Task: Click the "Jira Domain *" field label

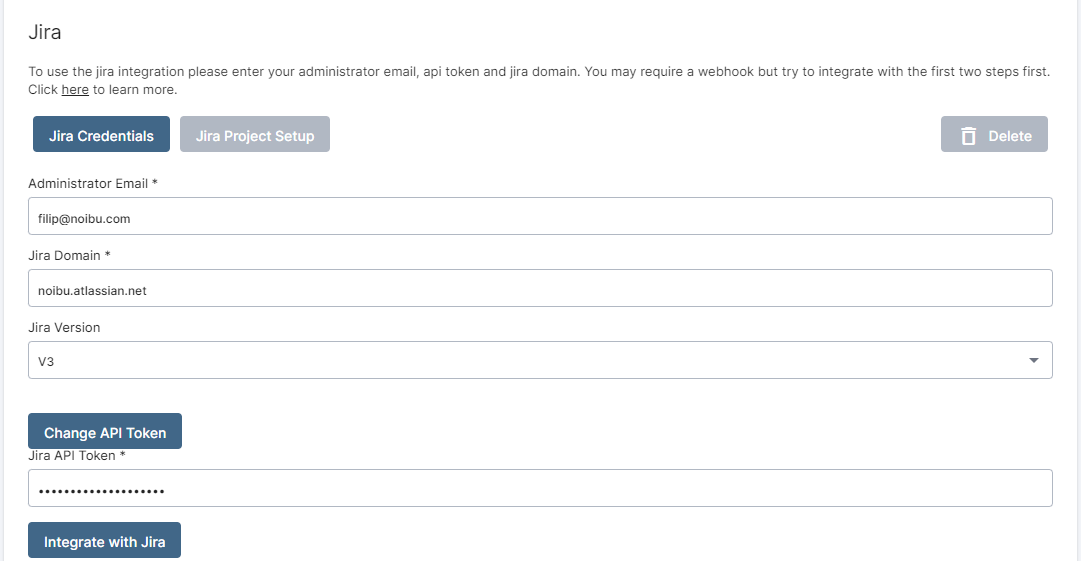Action: point(69,255)
